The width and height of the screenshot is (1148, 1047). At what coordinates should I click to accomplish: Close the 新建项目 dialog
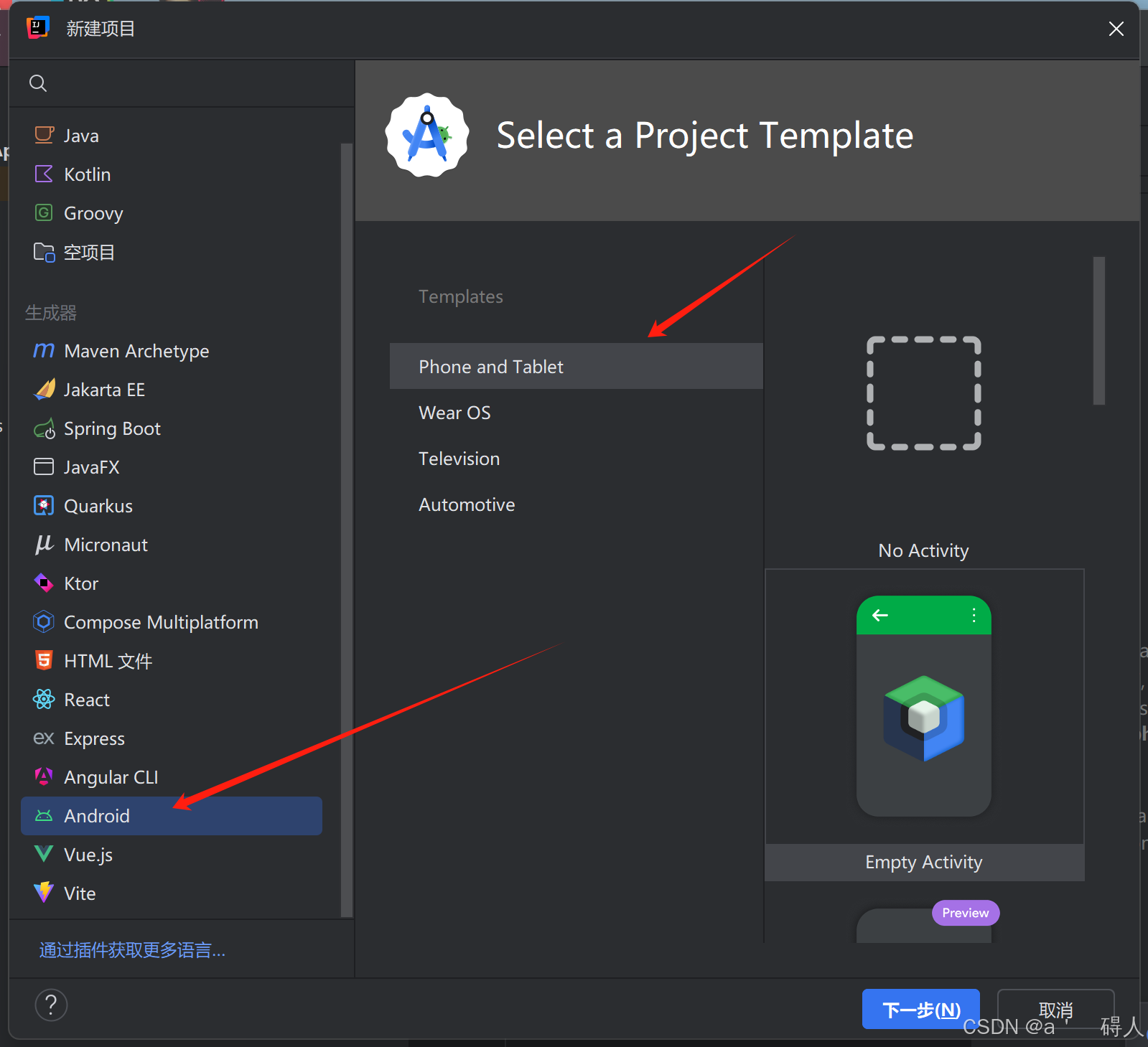click(x=1116, y=29)
